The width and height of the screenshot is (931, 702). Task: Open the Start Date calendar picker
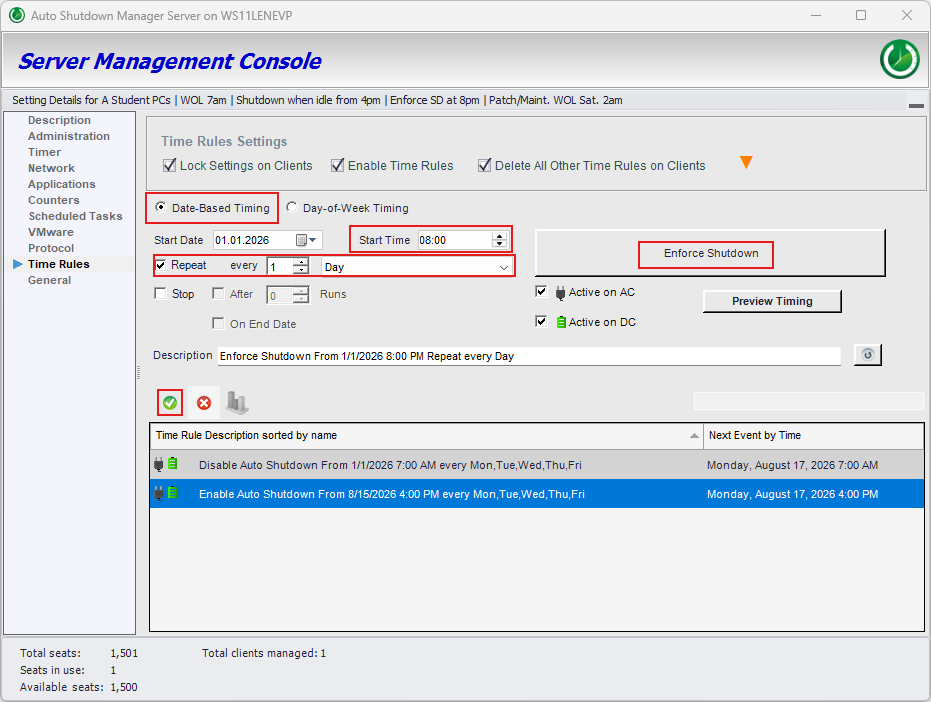[x=306, y=240]
